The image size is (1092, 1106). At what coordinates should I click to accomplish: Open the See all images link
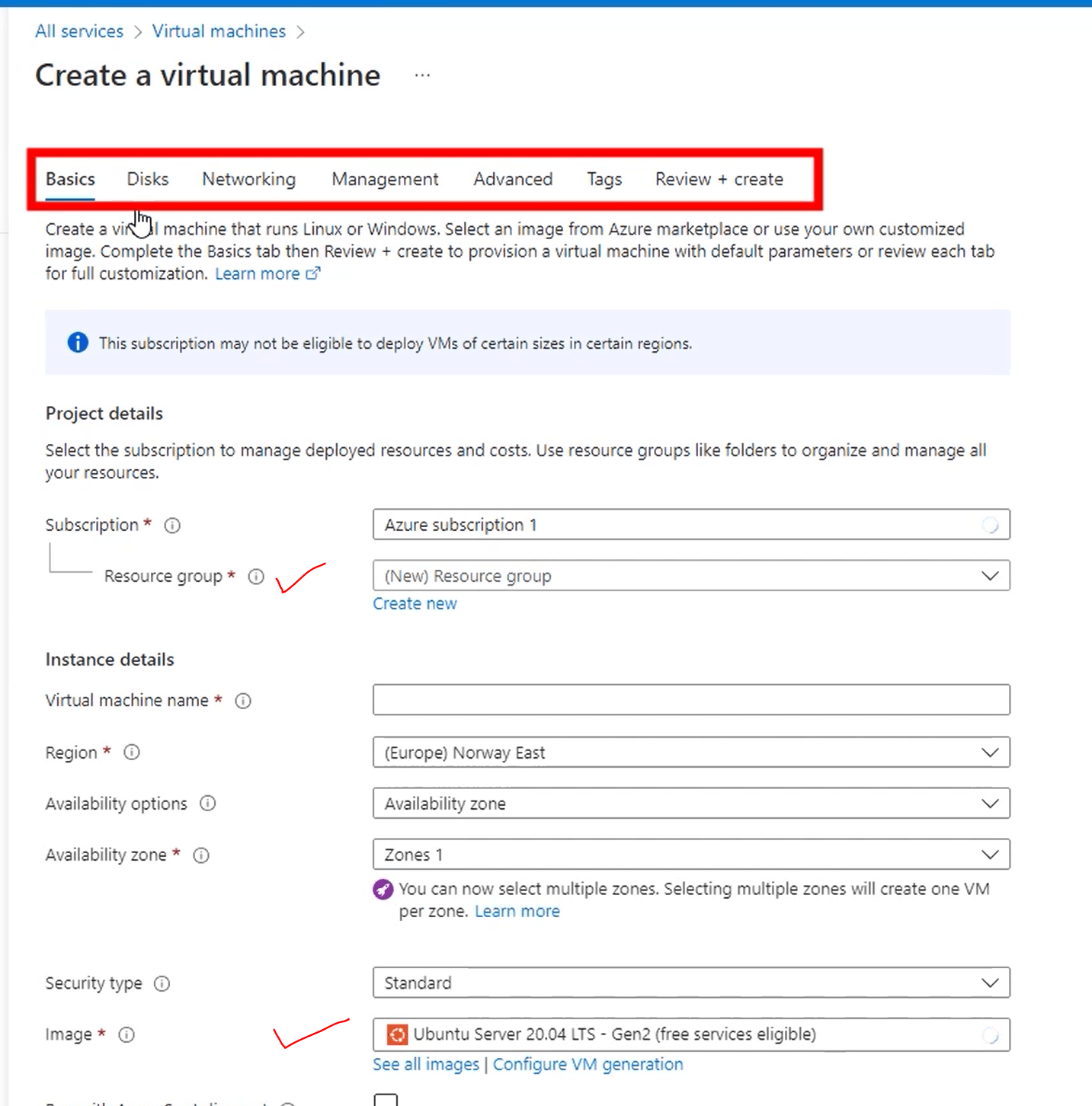(x=425, y=1064)
